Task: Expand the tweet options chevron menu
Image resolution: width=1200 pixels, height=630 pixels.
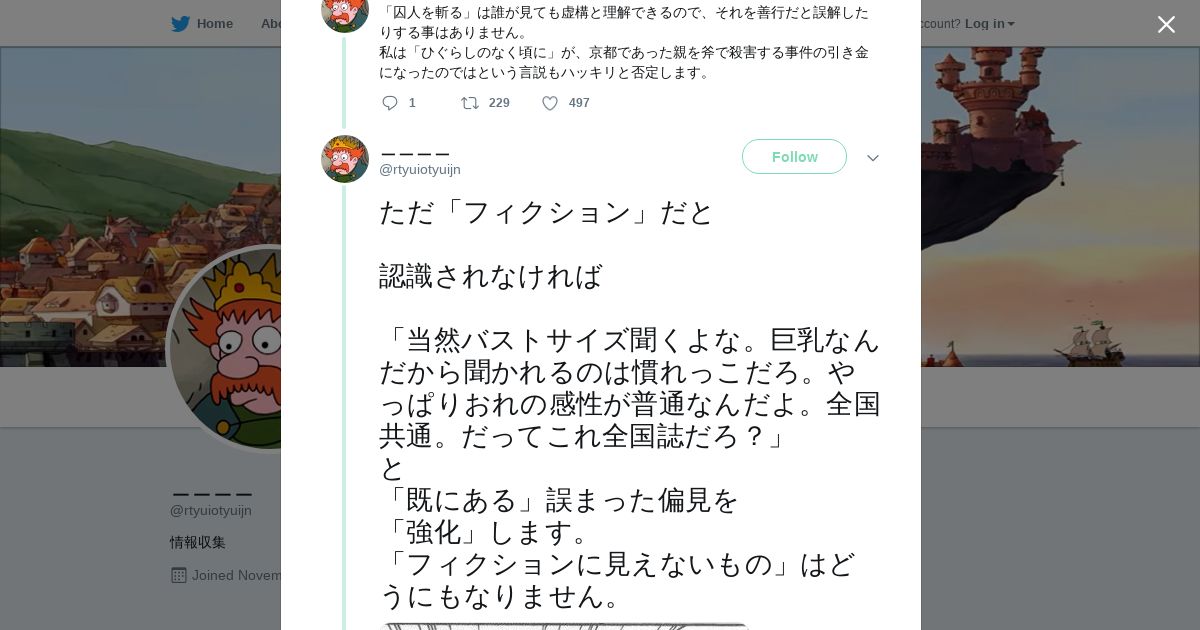Action: [x=873, y=158]
